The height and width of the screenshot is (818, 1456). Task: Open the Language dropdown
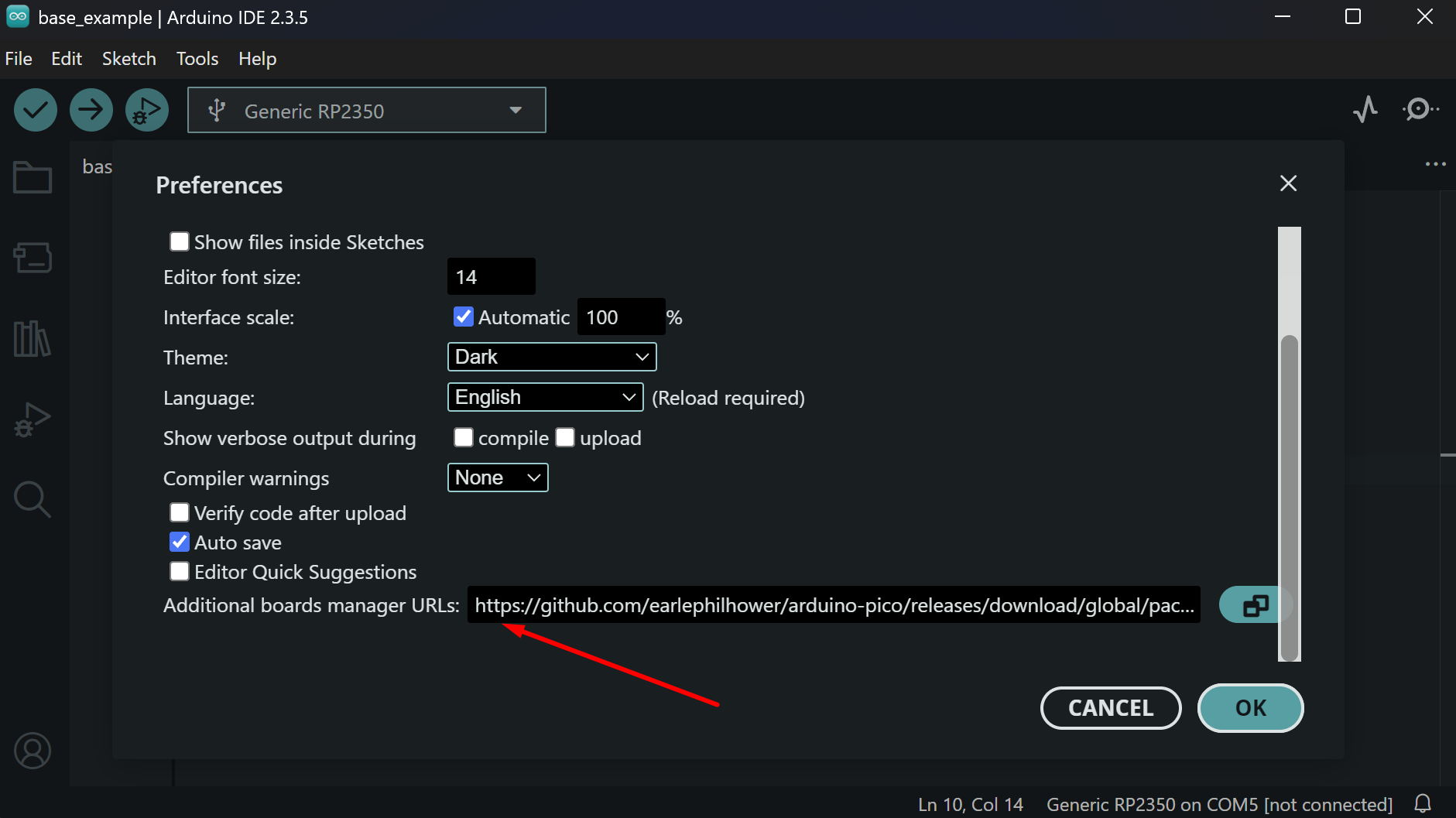[x=545, y=397]
